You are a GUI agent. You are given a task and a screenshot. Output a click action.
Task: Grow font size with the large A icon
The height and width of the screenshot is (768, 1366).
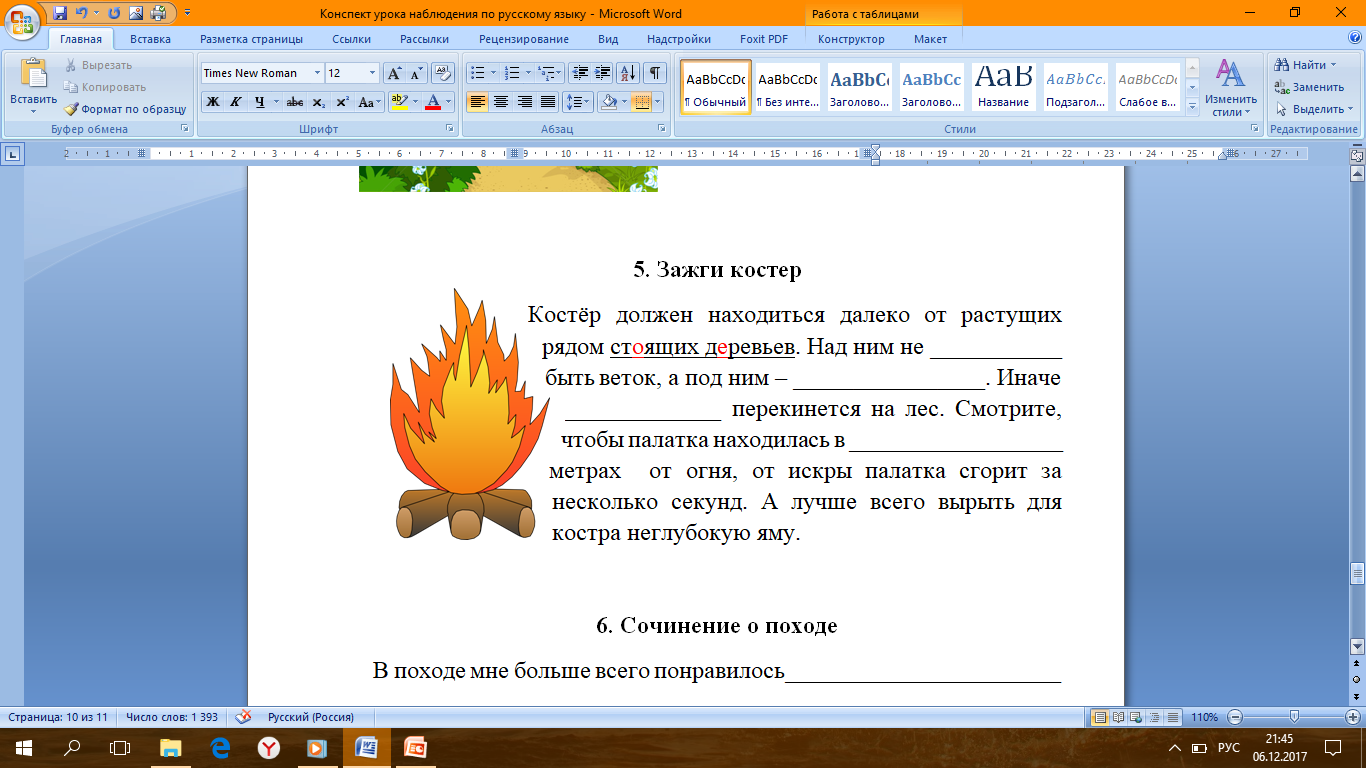tap(394, 73)
